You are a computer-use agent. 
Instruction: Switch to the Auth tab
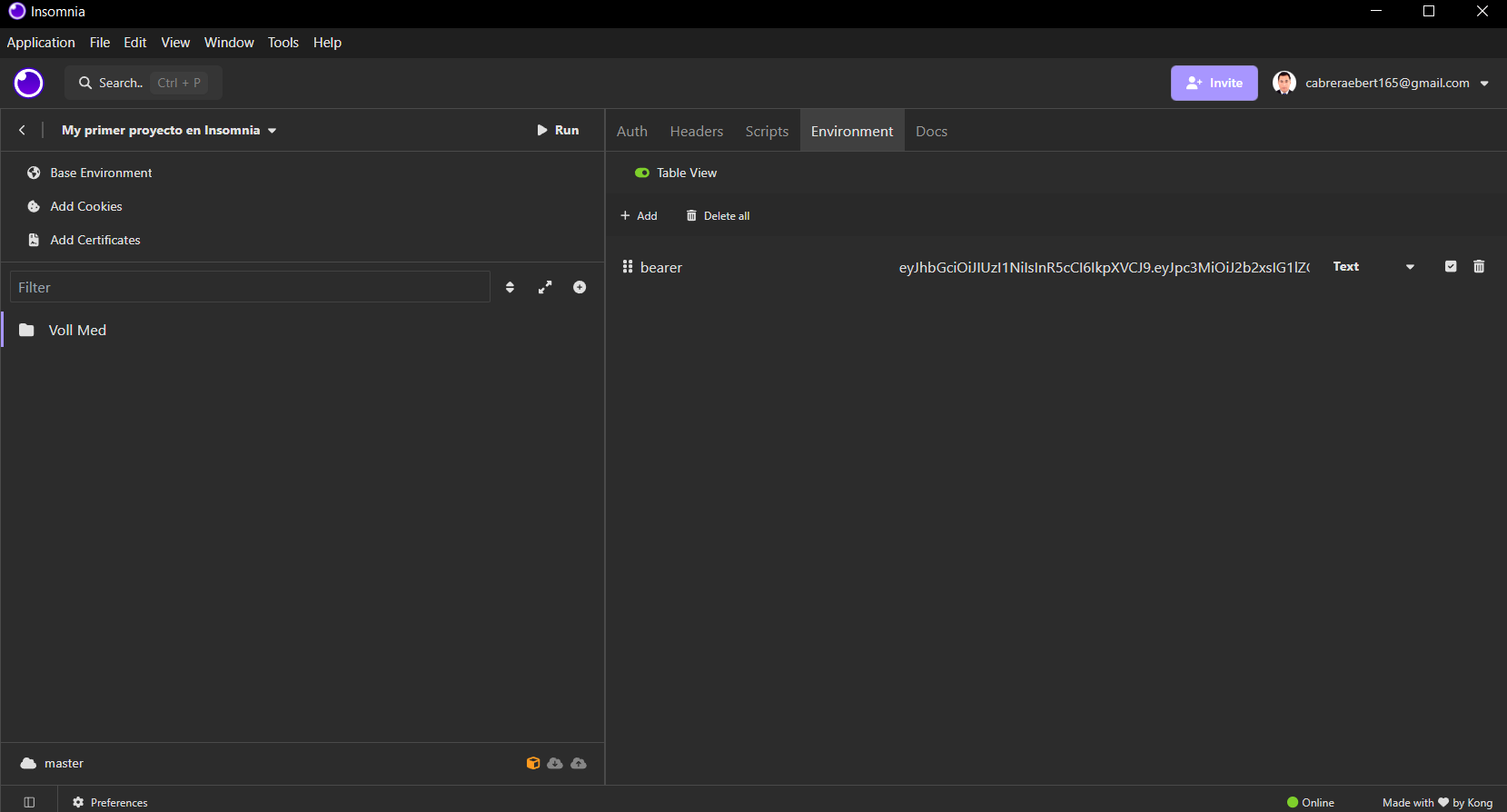632,131
